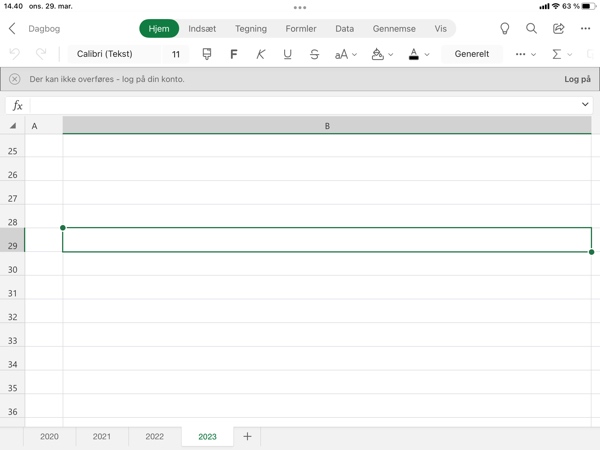Select the format painter icon
600x450 pixels.
click(x=207, y=54)
